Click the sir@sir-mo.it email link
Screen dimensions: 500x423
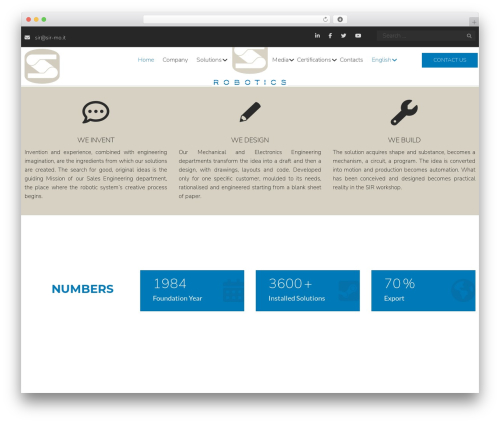[50, 38]
